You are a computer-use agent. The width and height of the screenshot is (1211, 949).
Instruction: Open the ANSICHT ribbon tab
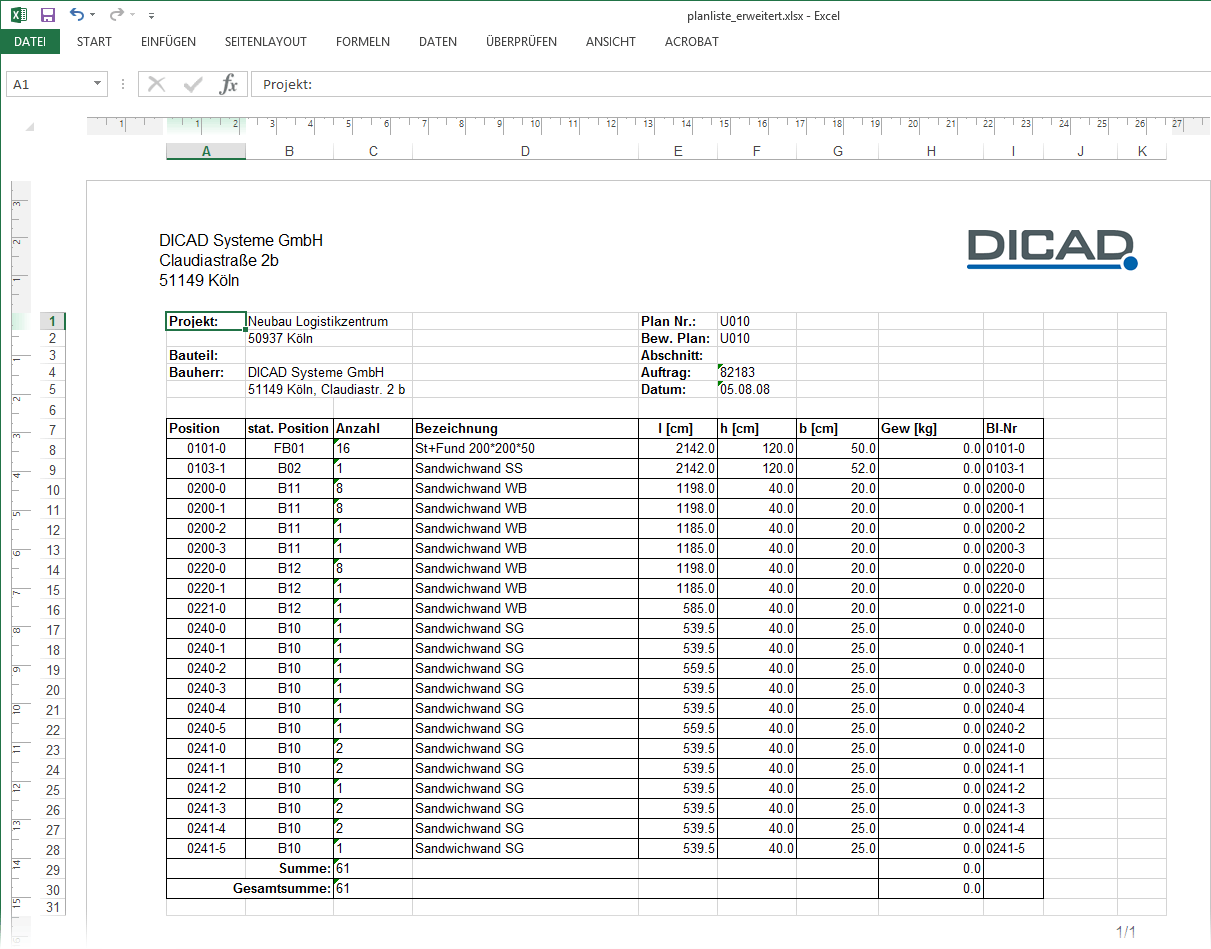click(610, 42)
